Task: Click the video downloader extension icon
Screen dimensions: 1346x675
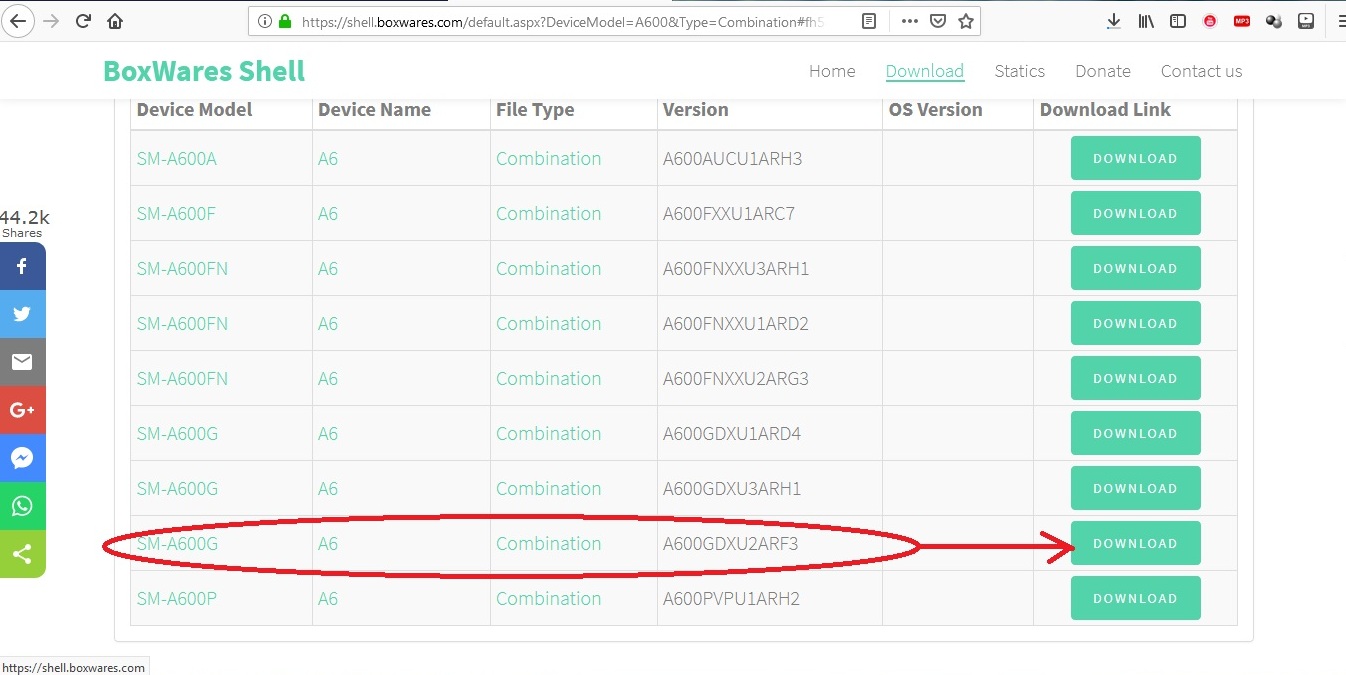Action: [1306, 21]
